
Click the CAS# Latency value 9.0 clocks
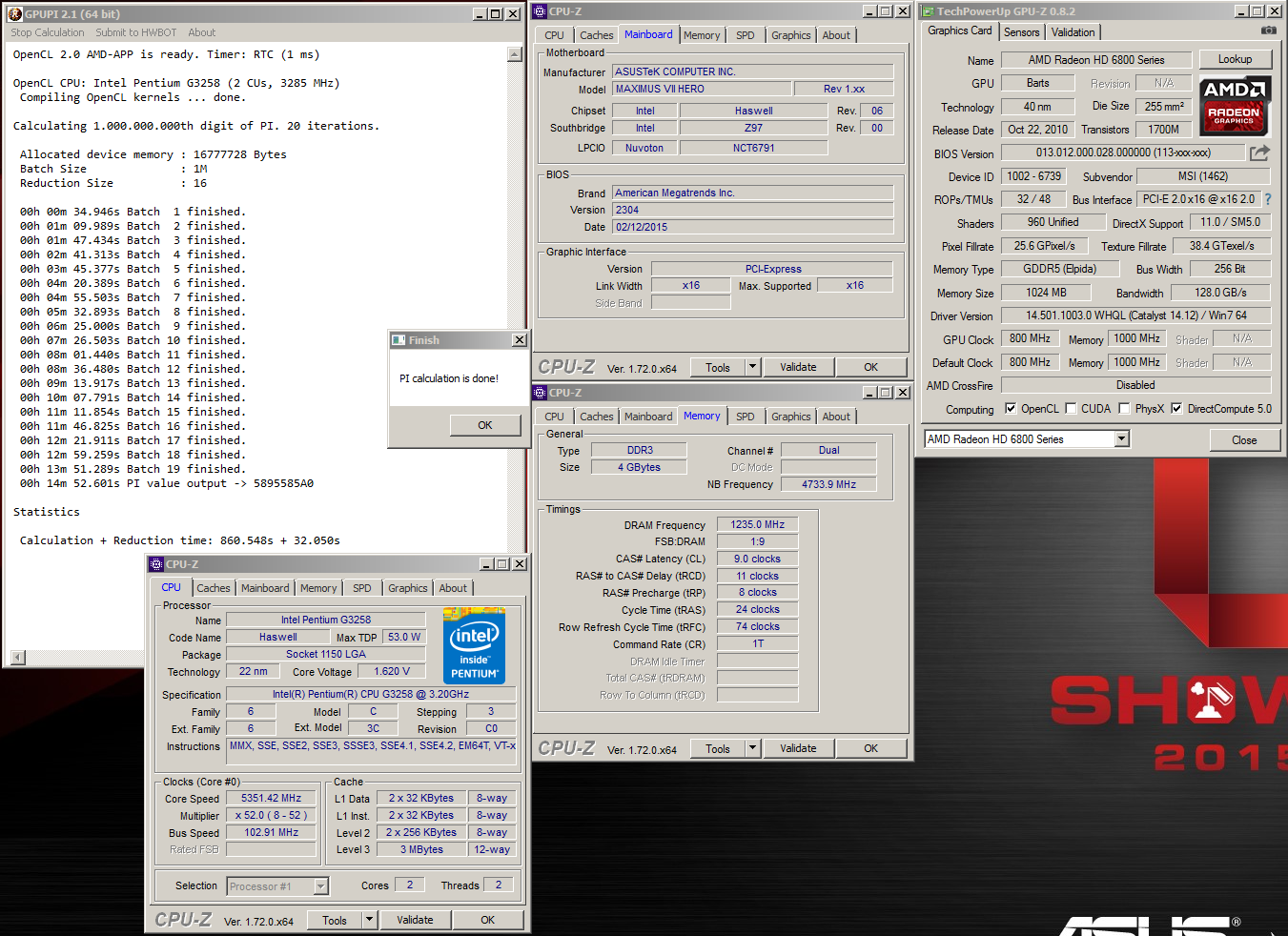click(x=758, y=559)
